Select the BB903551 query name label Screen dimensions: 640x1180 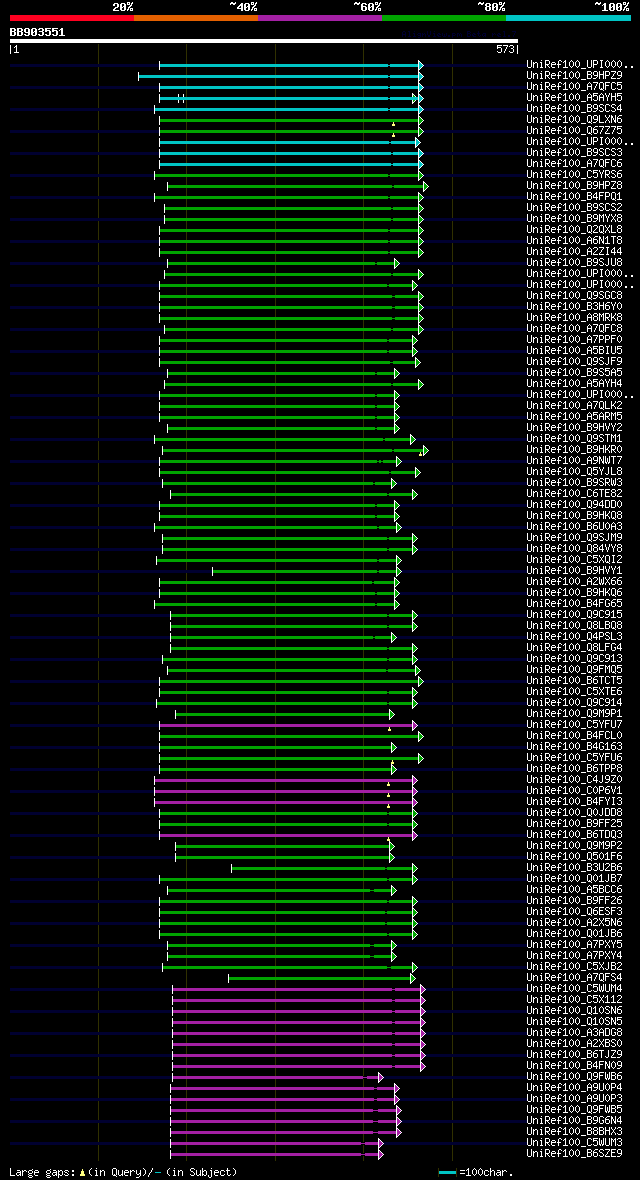pyautogui.click(x=37, y=32)
